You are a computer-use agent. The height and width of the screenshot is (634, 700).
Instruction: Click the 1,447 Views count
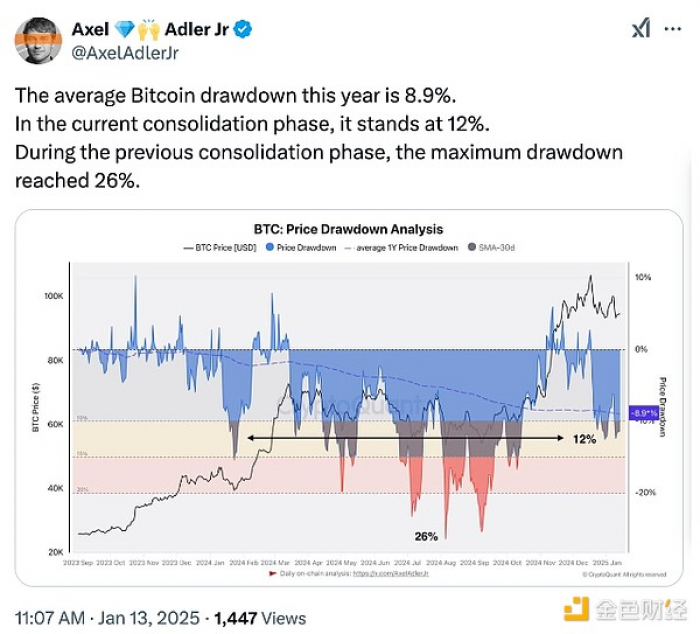click(260, 618)
